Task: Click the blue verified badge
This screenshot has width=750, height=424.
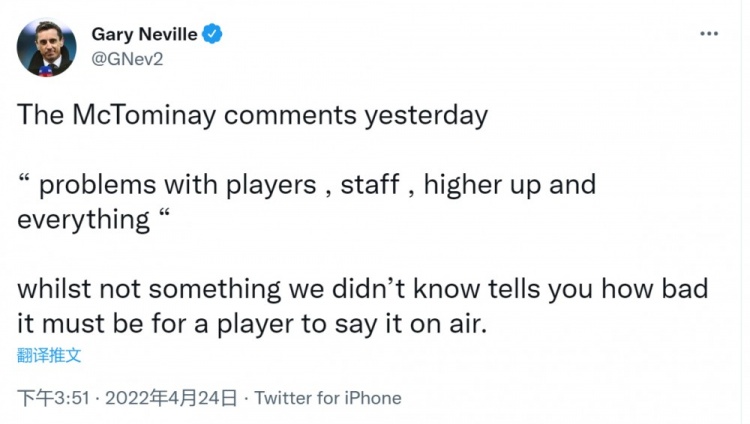Action: coord(213,34)
